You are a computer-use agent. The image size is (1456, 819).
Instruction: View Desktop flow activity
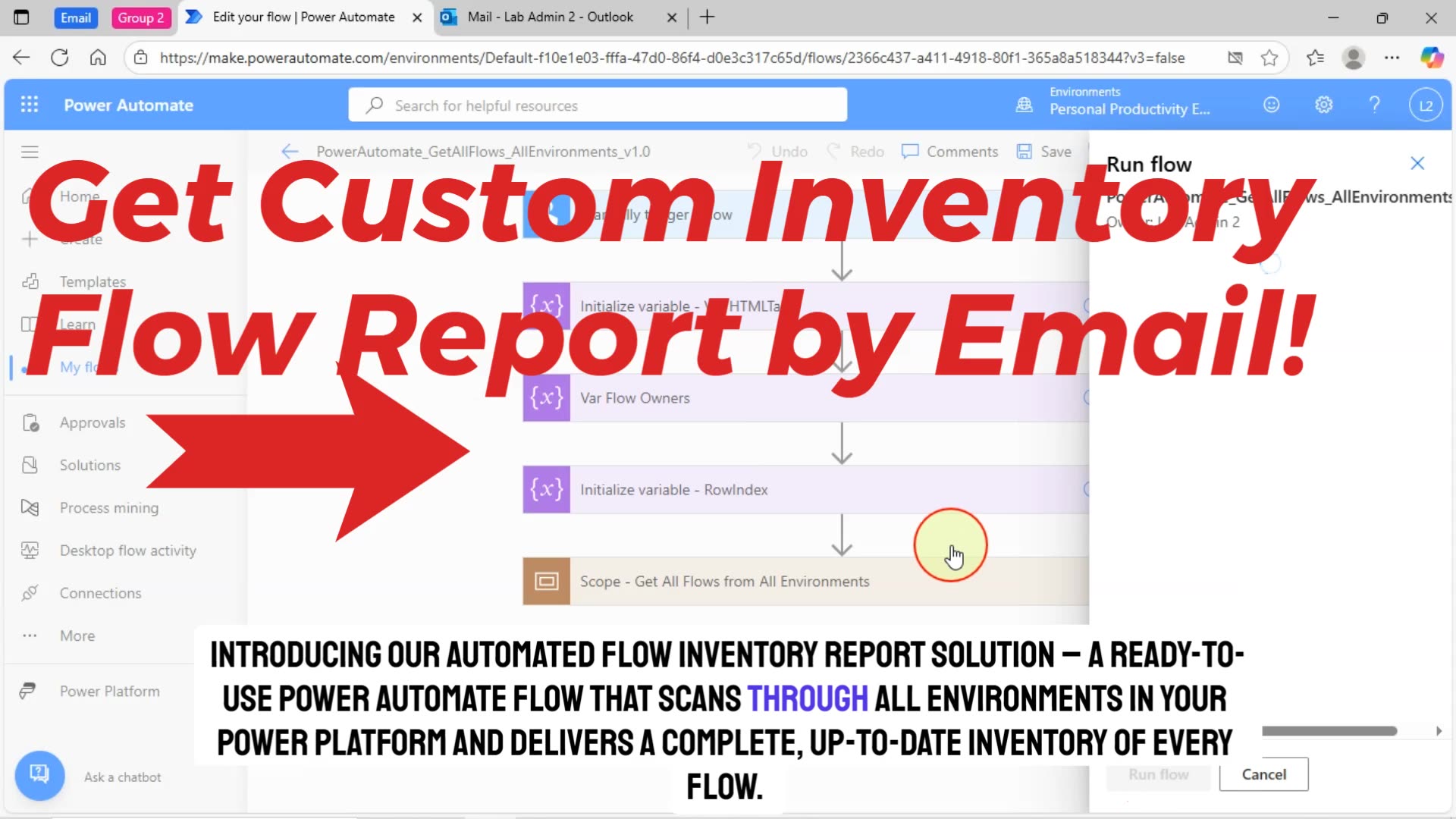127,550
